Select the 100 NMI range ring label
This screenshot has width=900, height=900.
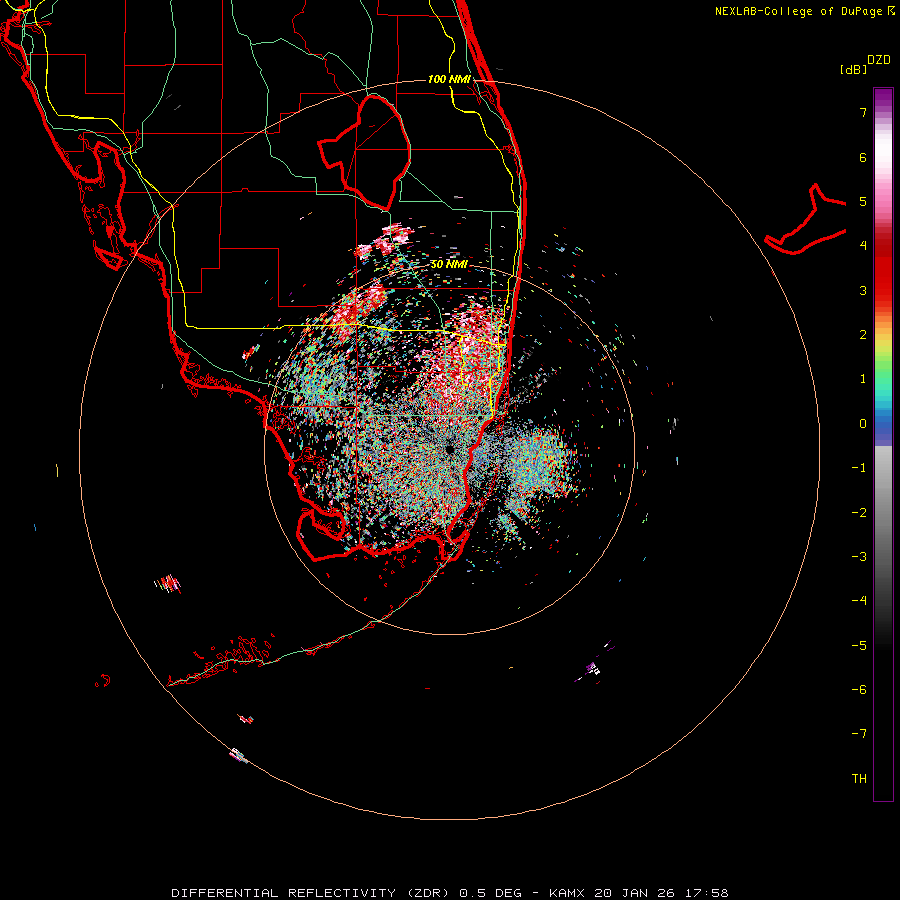pos(449,79)
